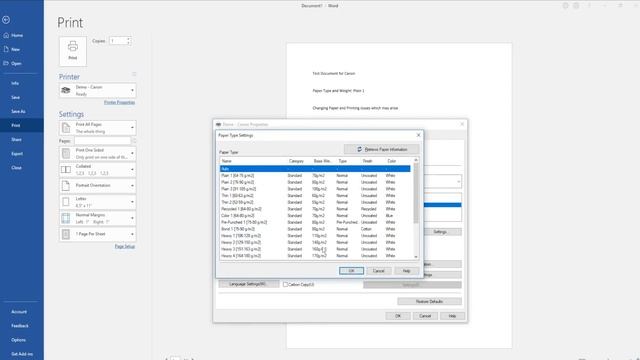Sort by the Finish column header
This screenshot has width=640, height=360.
[x=372, y=161]
